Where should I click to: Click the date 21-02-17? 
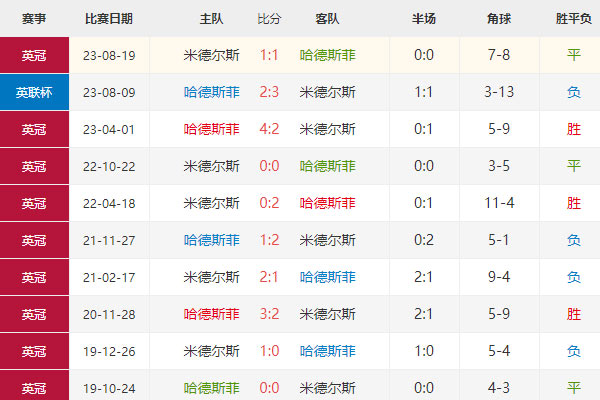pos(109,278)
